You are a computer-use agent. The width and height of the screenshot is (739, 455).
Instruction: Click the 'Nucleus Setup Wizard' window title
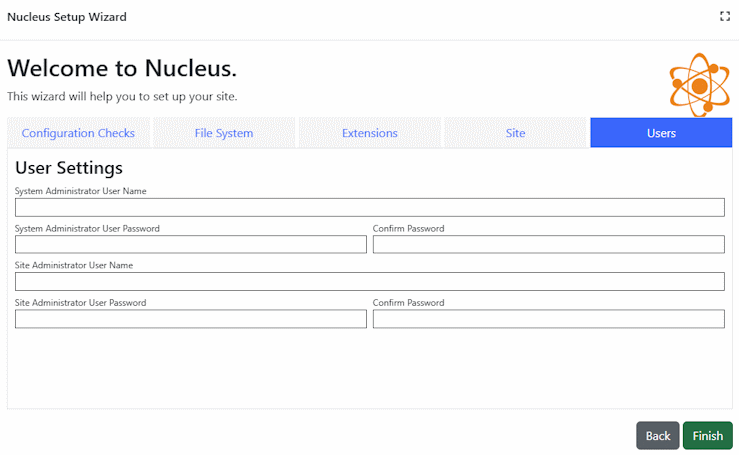coord(67,17)
